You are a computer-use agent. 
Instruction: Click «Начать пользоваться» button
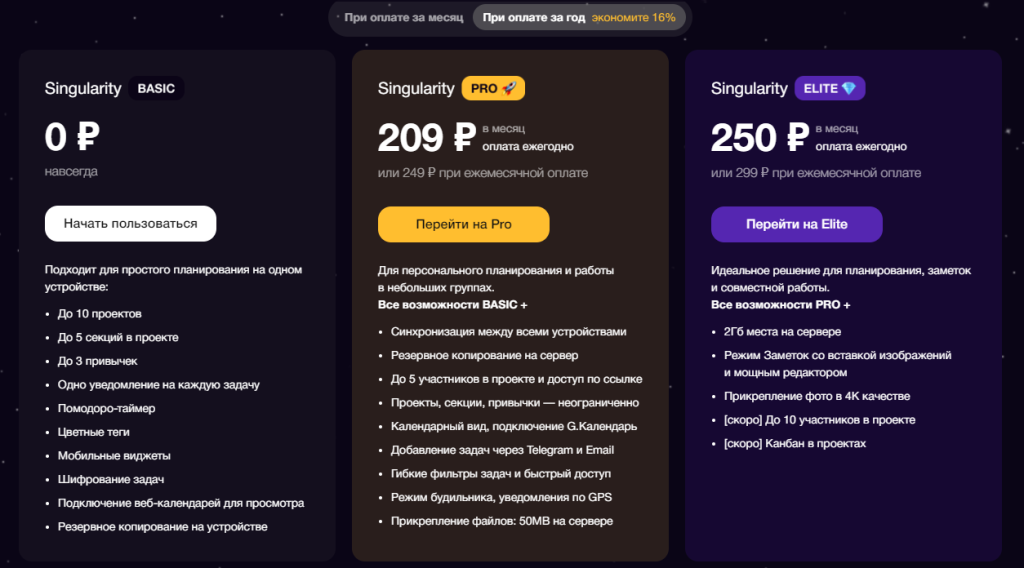coord(131,224)
